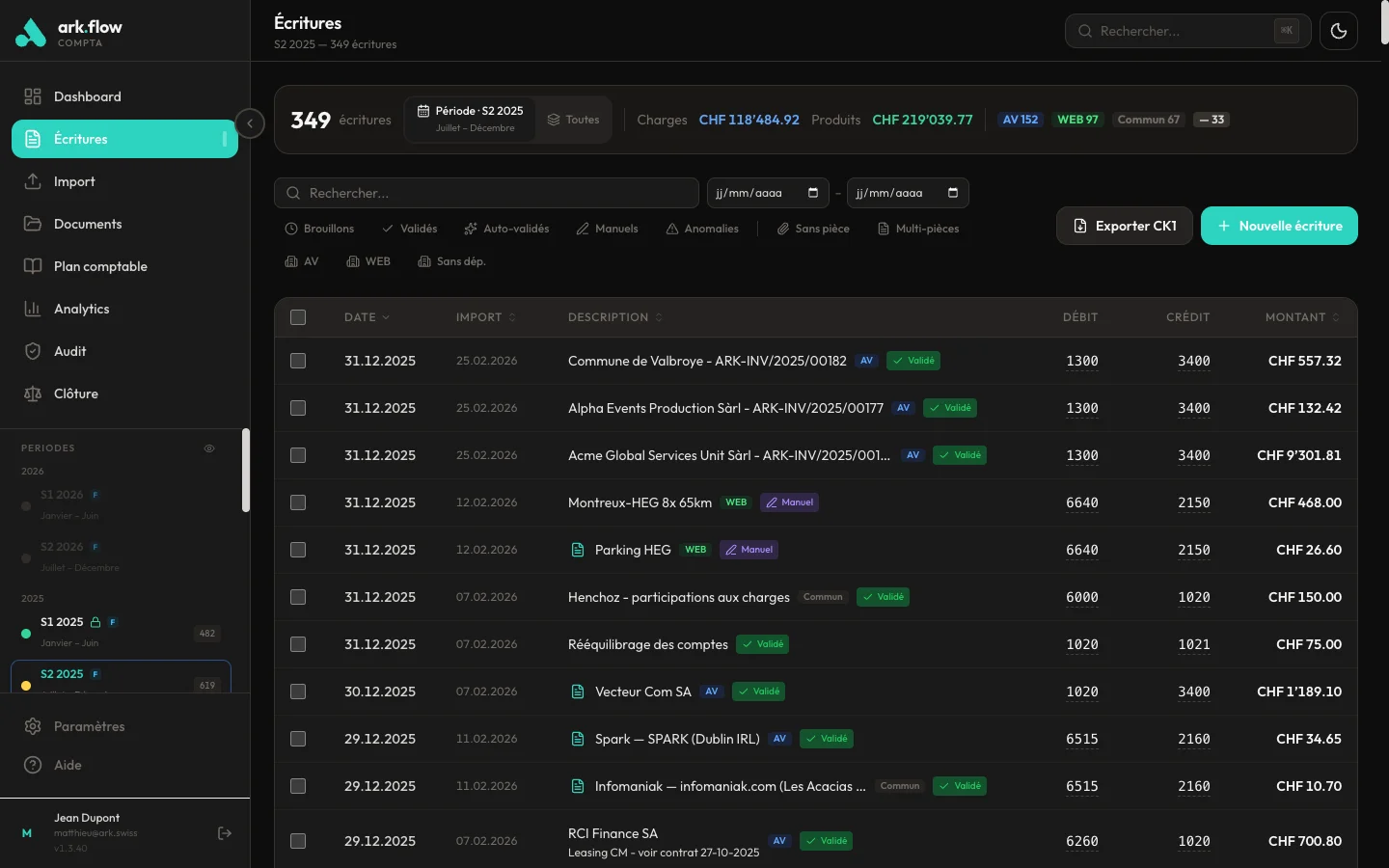Image resolution: width=1389 pixels, height=868 pixels.
Task: Click the Exporter CK1 button
Action: [1124, 226]
